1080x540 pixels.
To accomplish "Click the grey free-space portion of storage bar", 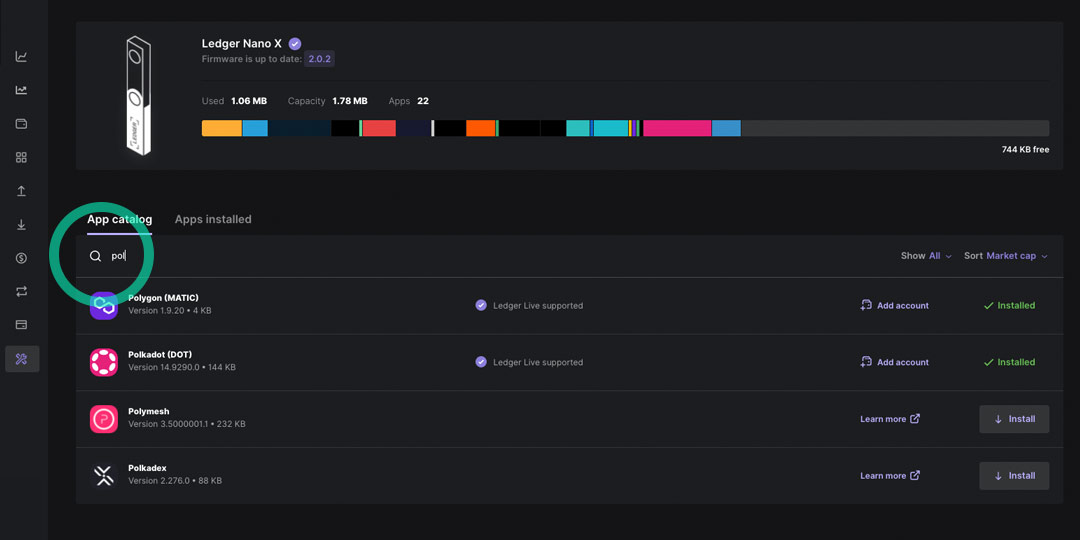I will [895, 128].
